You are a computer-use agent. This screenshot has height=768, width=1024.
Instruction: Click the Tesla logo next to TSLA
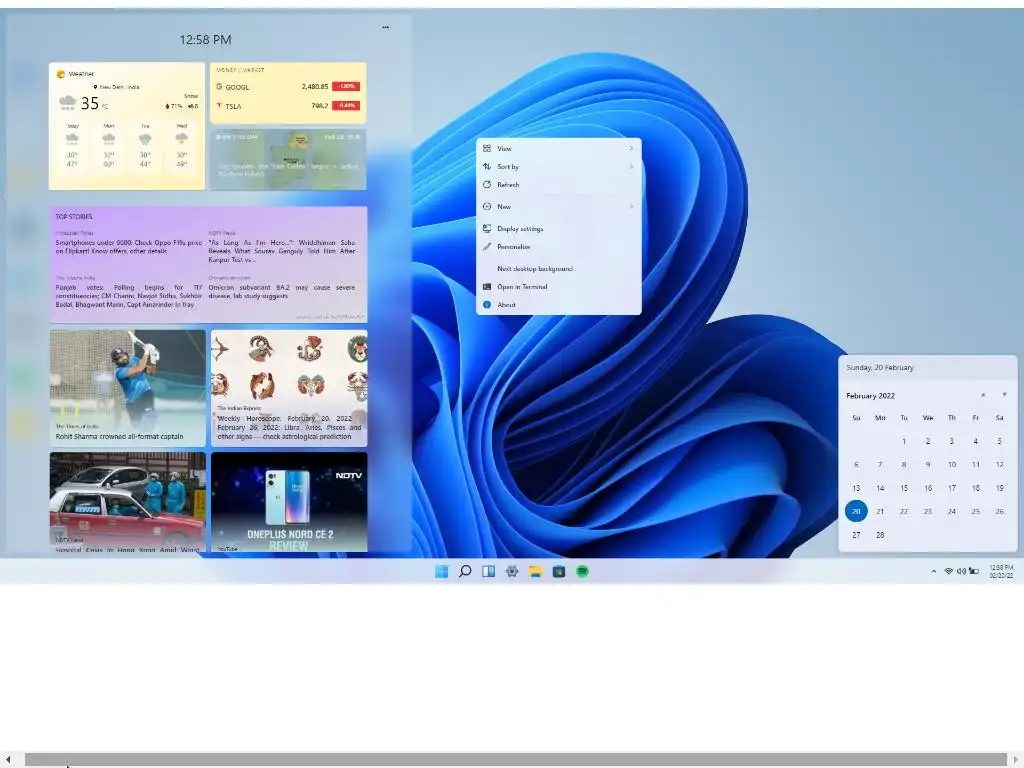pos(219,105)
